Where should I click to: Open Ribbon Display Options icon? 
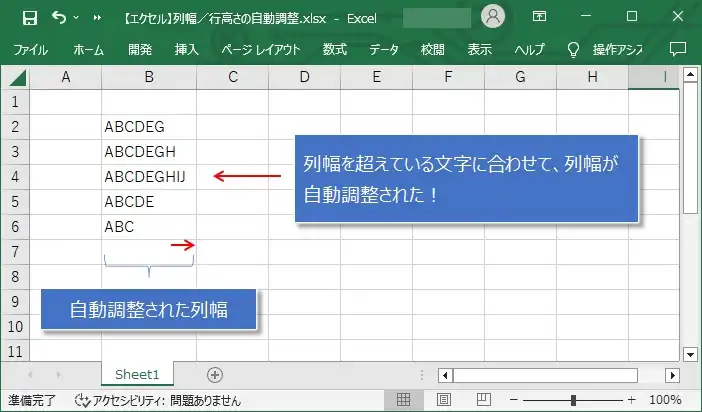[x=539, y=17]
